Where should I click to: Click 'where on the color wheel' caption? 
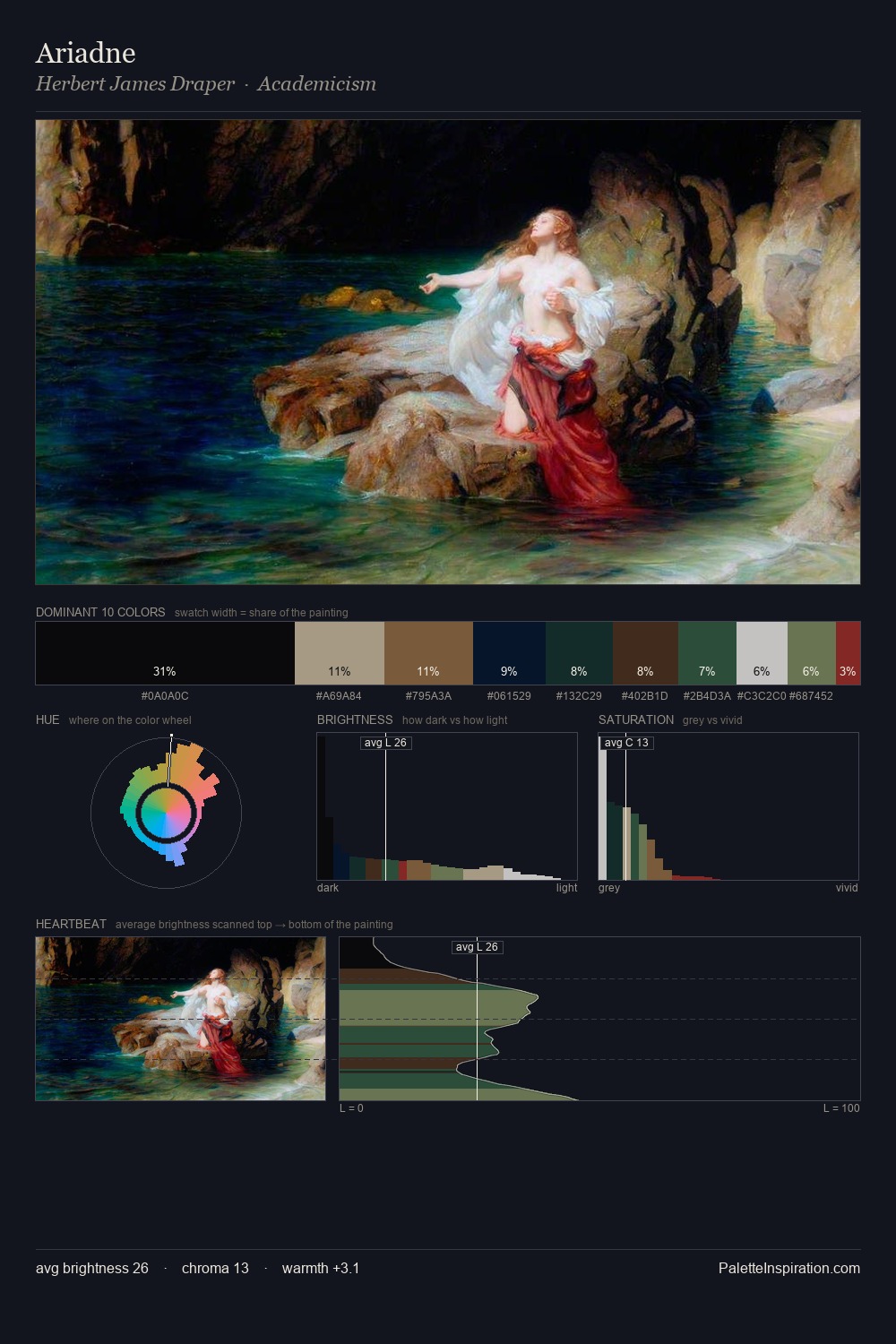click(130, 720)
